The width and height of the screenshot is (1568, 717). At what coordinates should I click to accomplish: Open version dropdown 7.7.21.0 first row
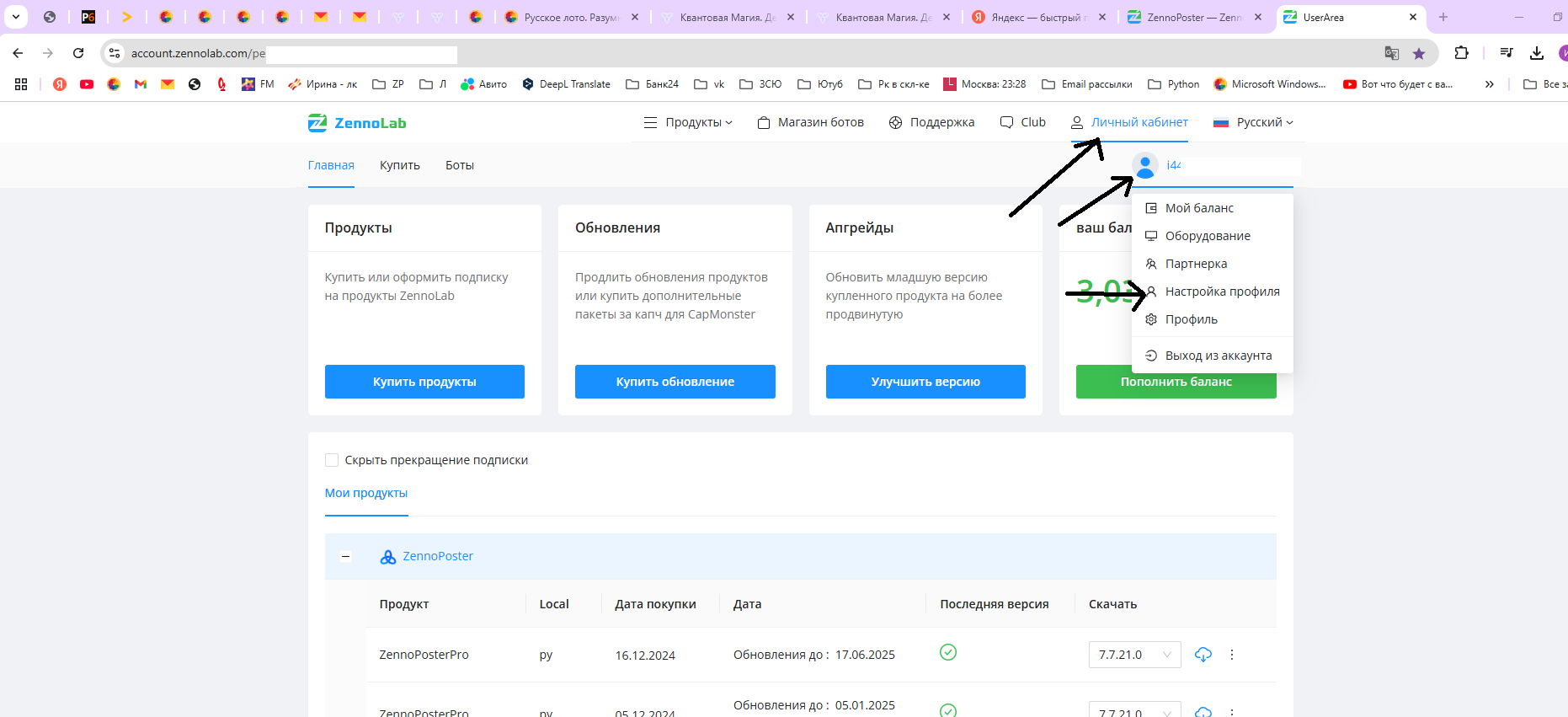(1134, 655)
